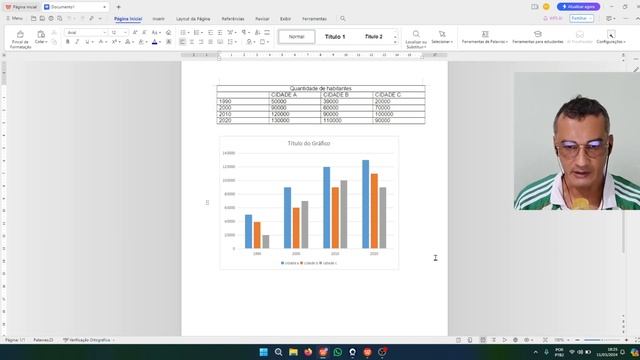The image size is (640, 360).
Task: Increase font size with grow icon
Action: (135, 32)
